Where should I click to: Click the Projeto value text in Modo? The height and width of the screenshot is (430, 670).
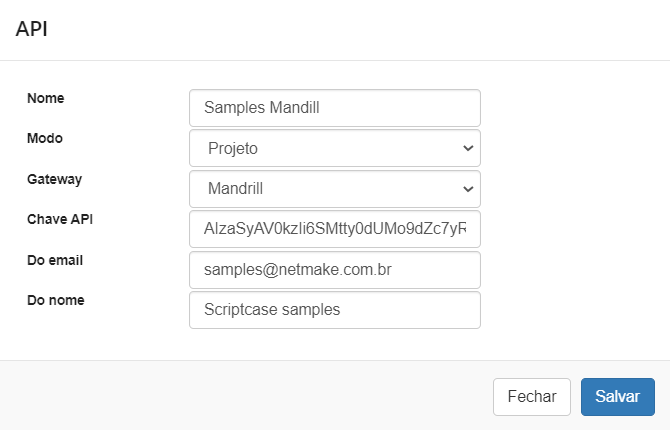(233, 148)
